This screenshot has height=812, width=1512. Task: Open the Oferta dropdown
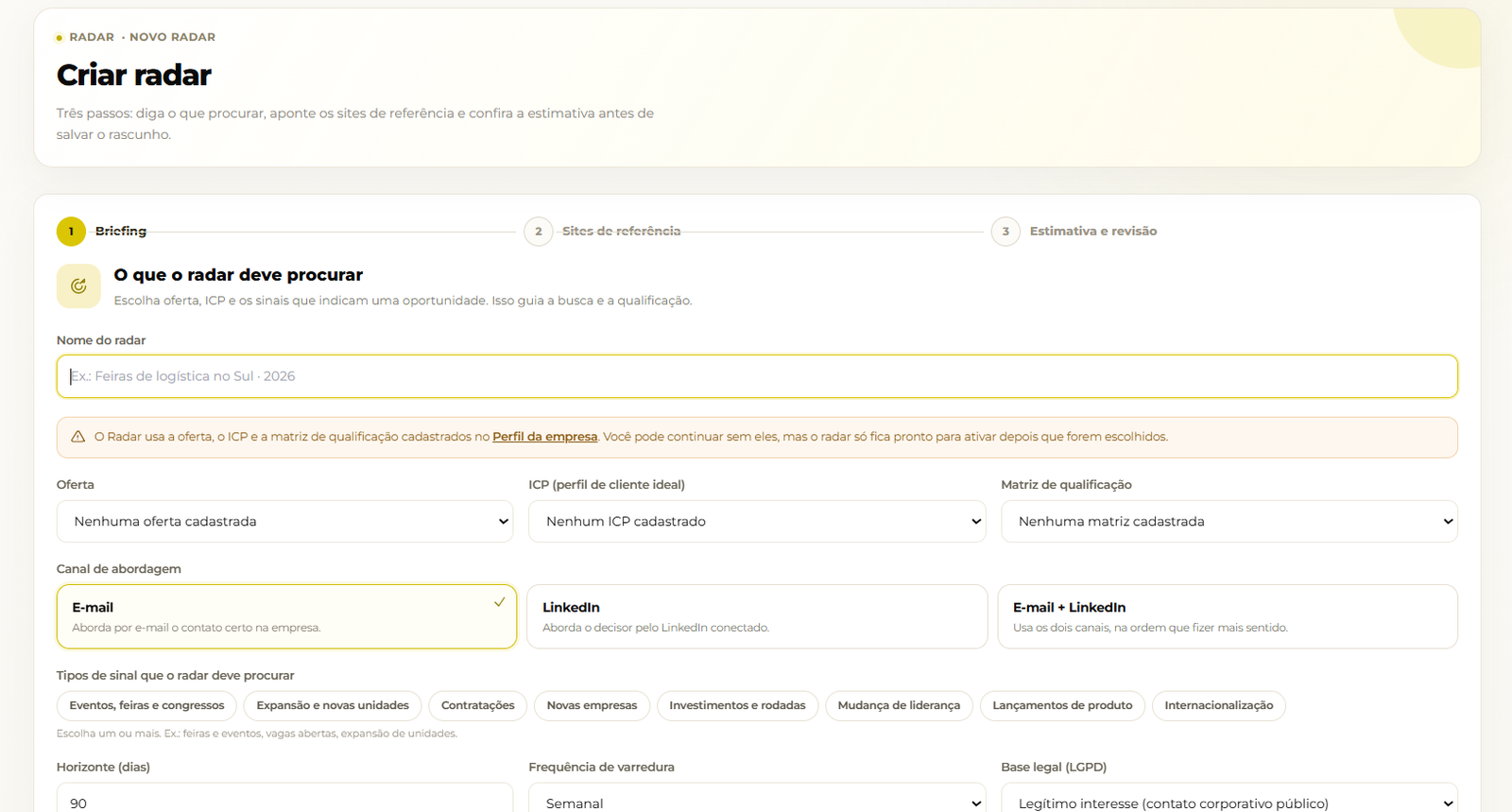284,522
